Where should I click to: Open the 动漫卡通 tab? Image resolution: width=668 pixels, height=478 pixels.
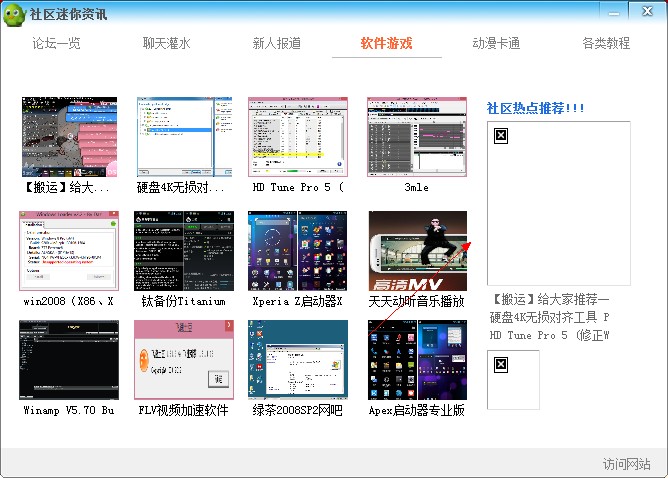(496, 44)
